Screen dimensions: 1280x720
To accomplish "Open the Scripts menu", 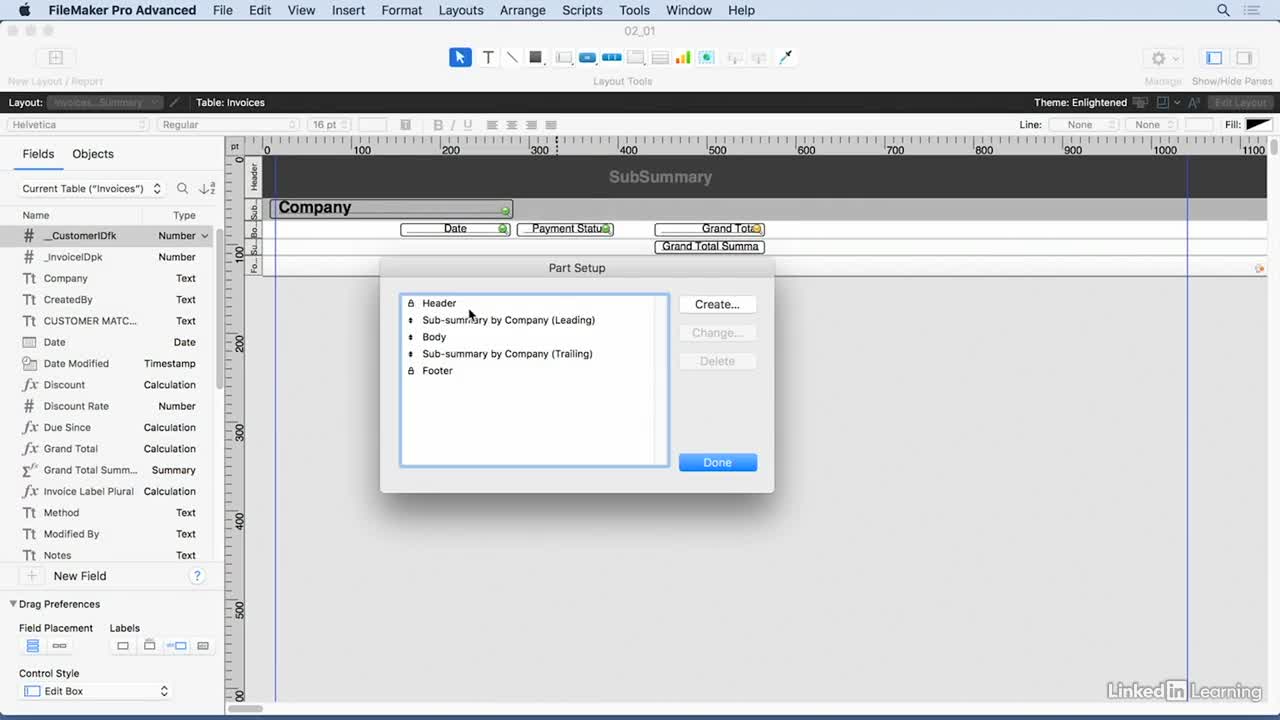I will pyautogui.click(x=582, y=10).
